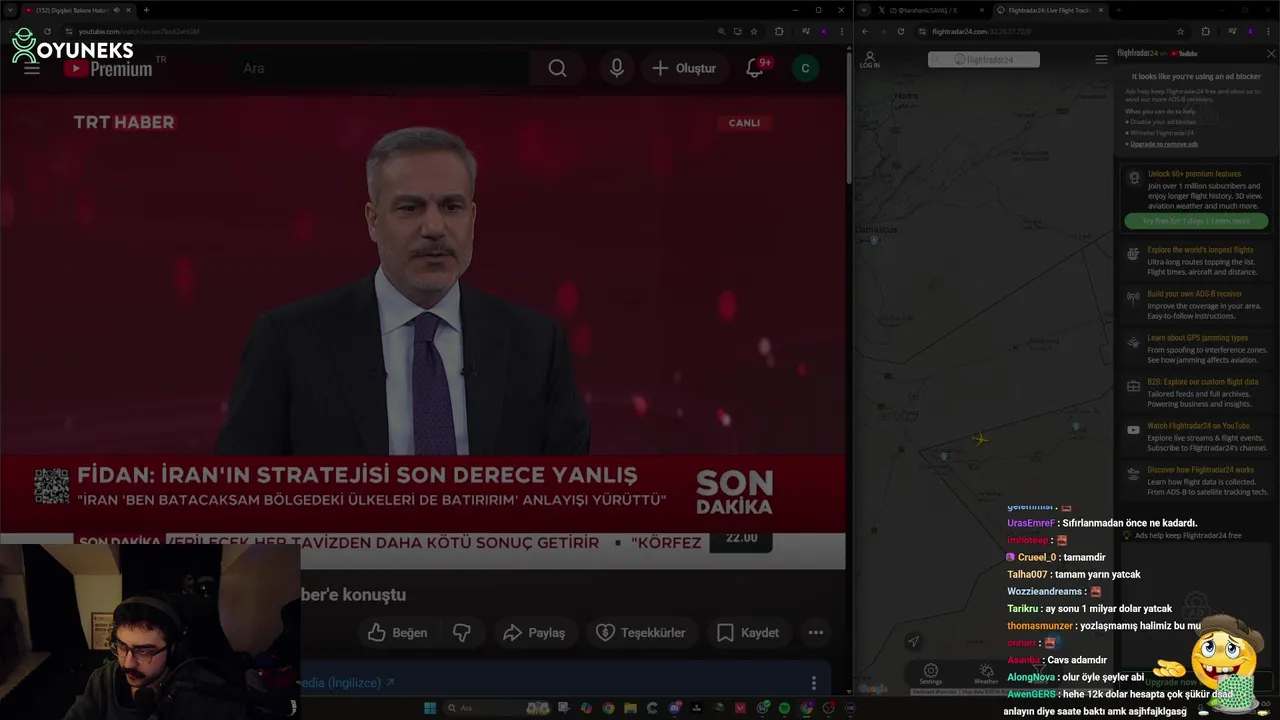Open the Flightradar24 Weather button
The height and width of the screenshot is (720, 1280).
pos(986,673)
